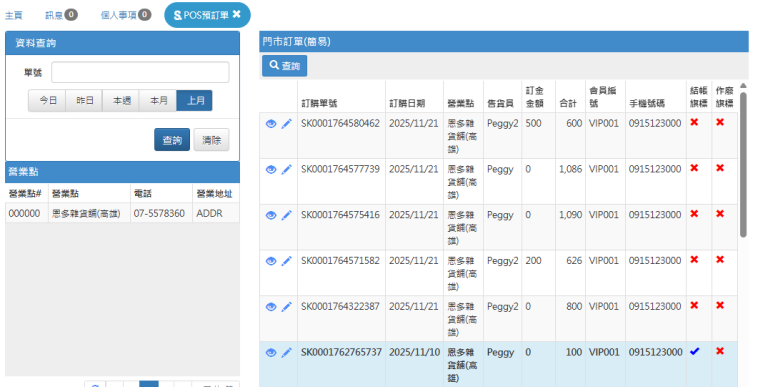Filter by 本週
768x387 pixels.
(x=121, y=100)
